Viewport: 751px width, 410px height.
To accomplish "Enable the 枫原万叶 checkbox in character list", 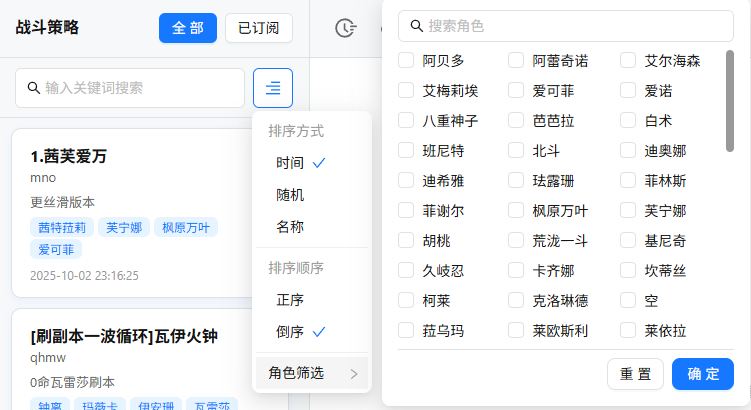I will 517,211.
